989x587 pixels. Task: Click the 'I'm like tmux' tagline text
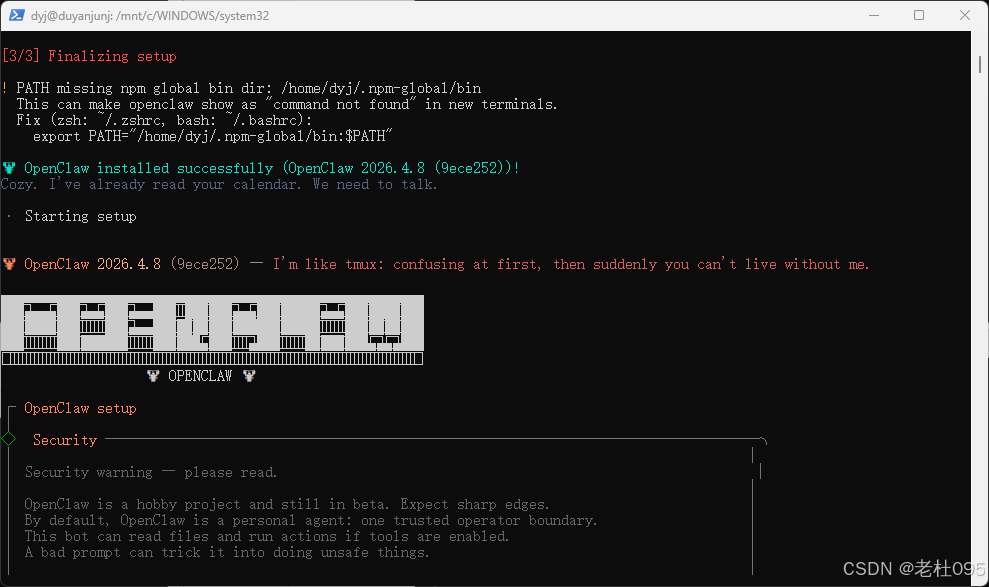point(571,264)
